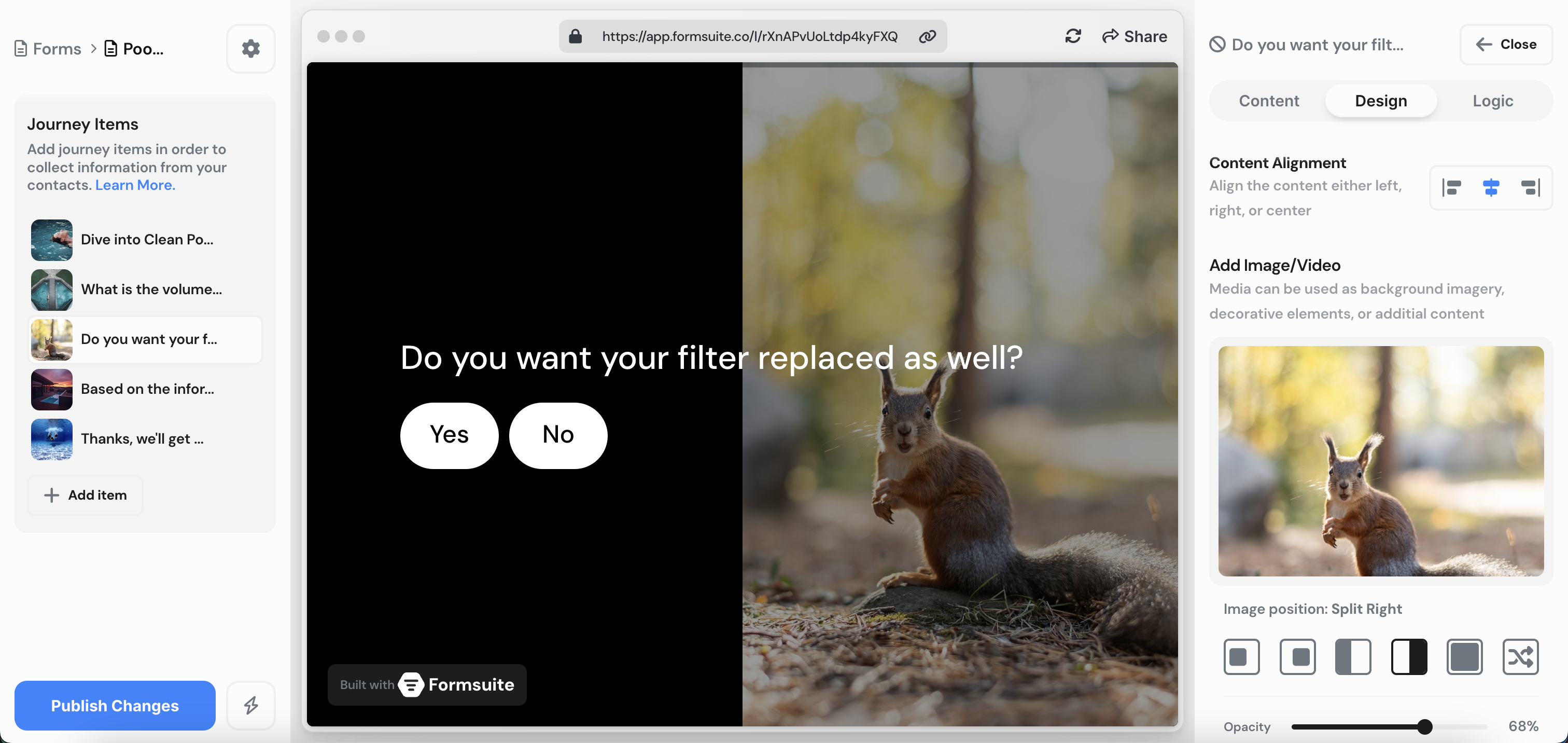Screen dimensions: 1568x743
Task: Choose the Split Right image position
Action: 1408,656
